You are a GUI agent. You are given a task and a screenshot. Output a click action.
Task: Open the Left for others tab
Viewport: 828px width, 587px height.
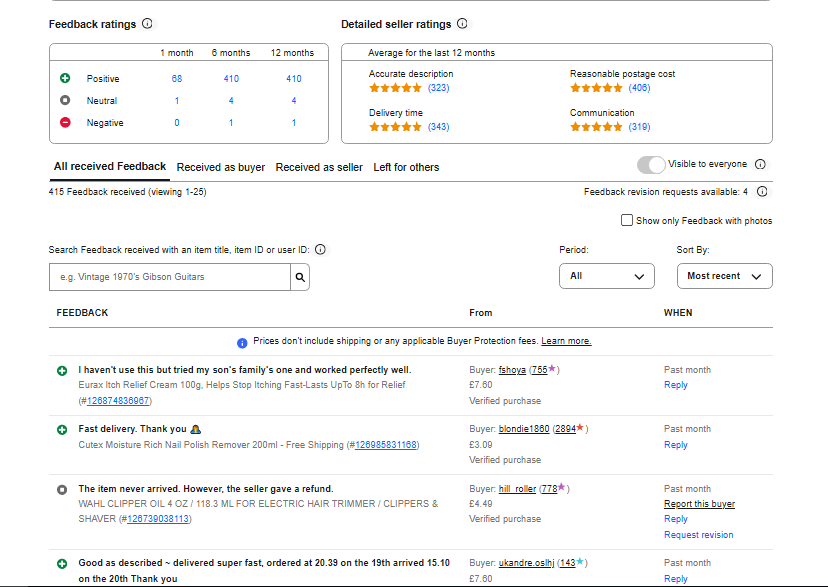tap(406, 167)
